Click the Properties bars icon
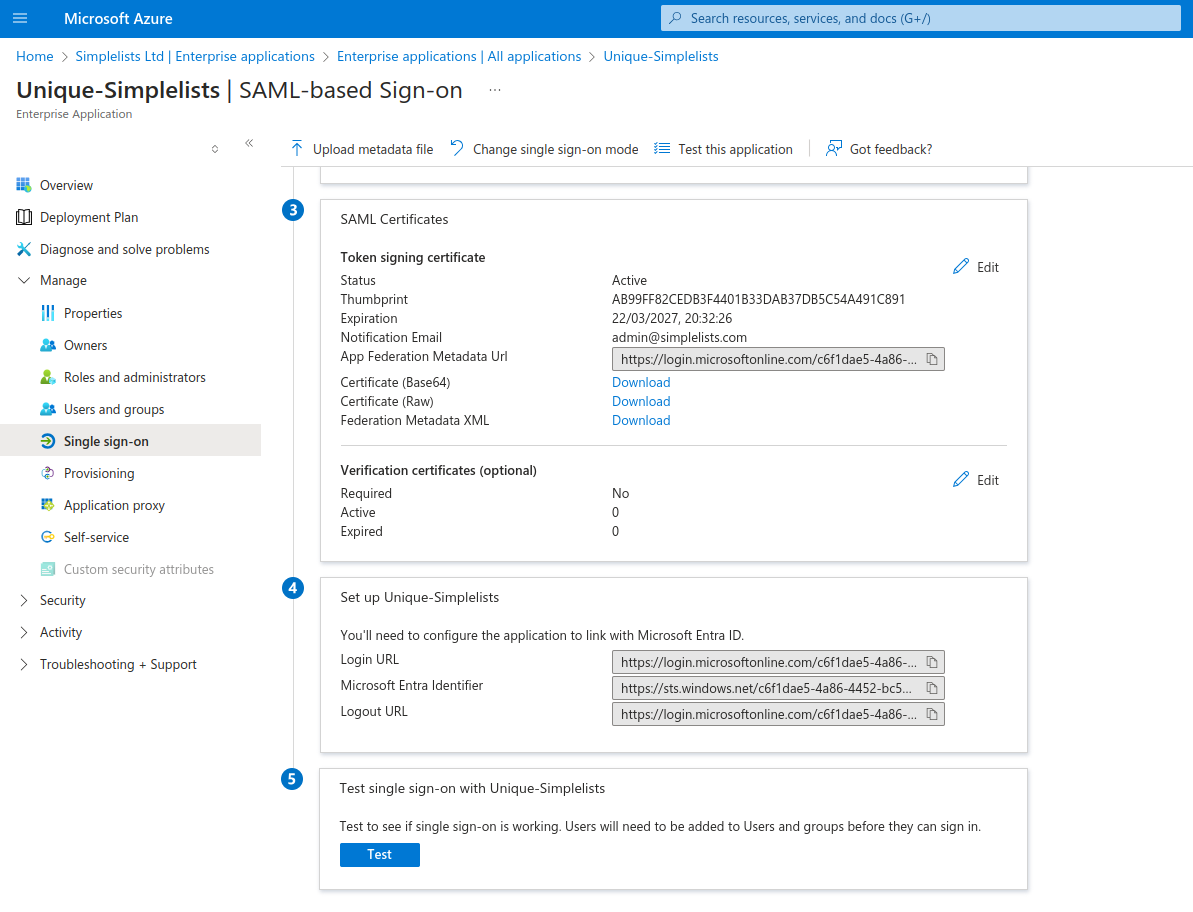The height and width of the screenshot is (912, 1193). 48,313
